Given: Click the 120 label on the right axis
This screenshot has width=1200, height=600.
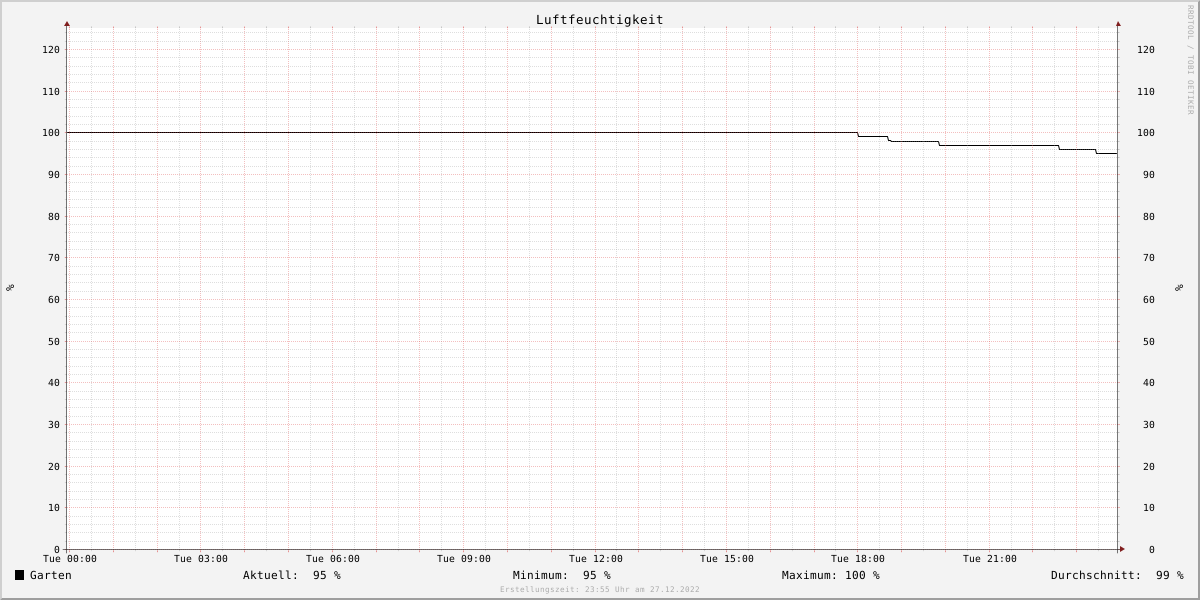Looking at the screenshot, I should pyautogui.click(x=1146, y=50).
